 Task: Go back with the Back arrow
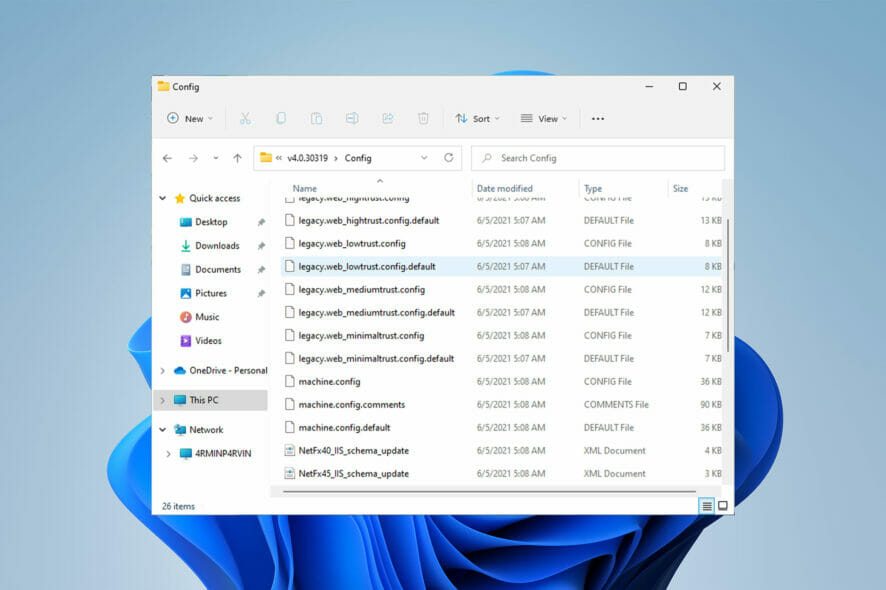(167, 158)
